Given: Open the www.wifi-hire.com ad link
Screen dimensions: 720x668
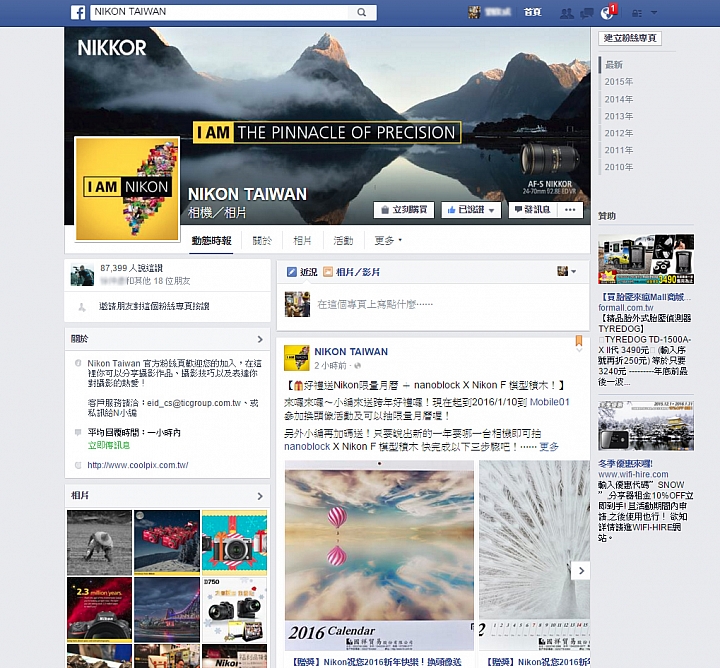Looking at the screenshot, I should [633, 474].
